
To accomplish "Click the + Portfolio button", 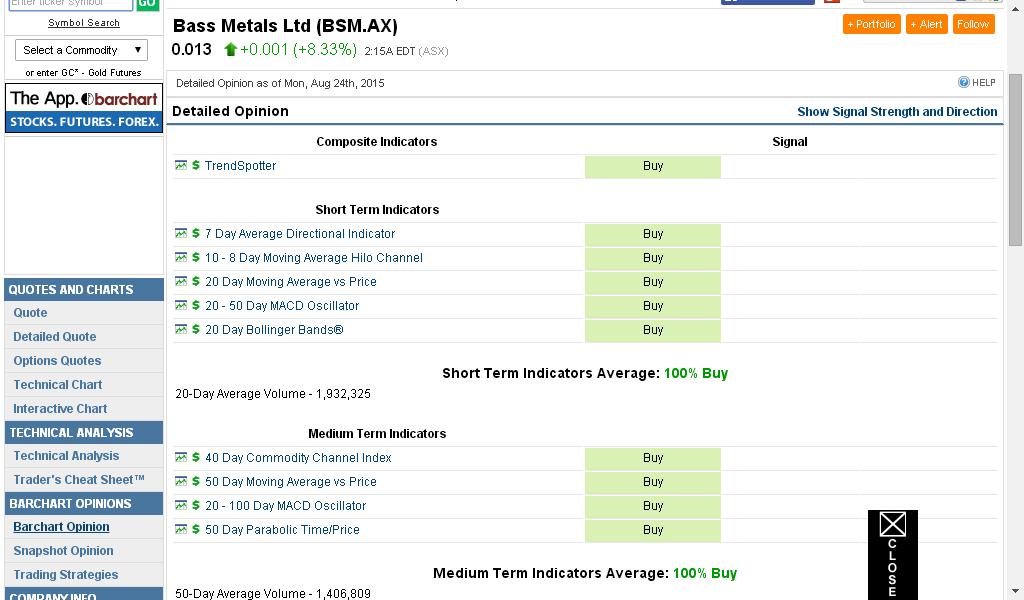I will 871,24.
